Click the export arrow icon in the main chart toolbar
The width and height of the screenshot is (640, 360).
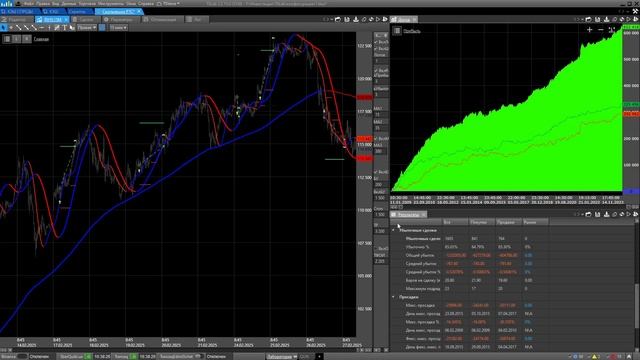[356, 19]
